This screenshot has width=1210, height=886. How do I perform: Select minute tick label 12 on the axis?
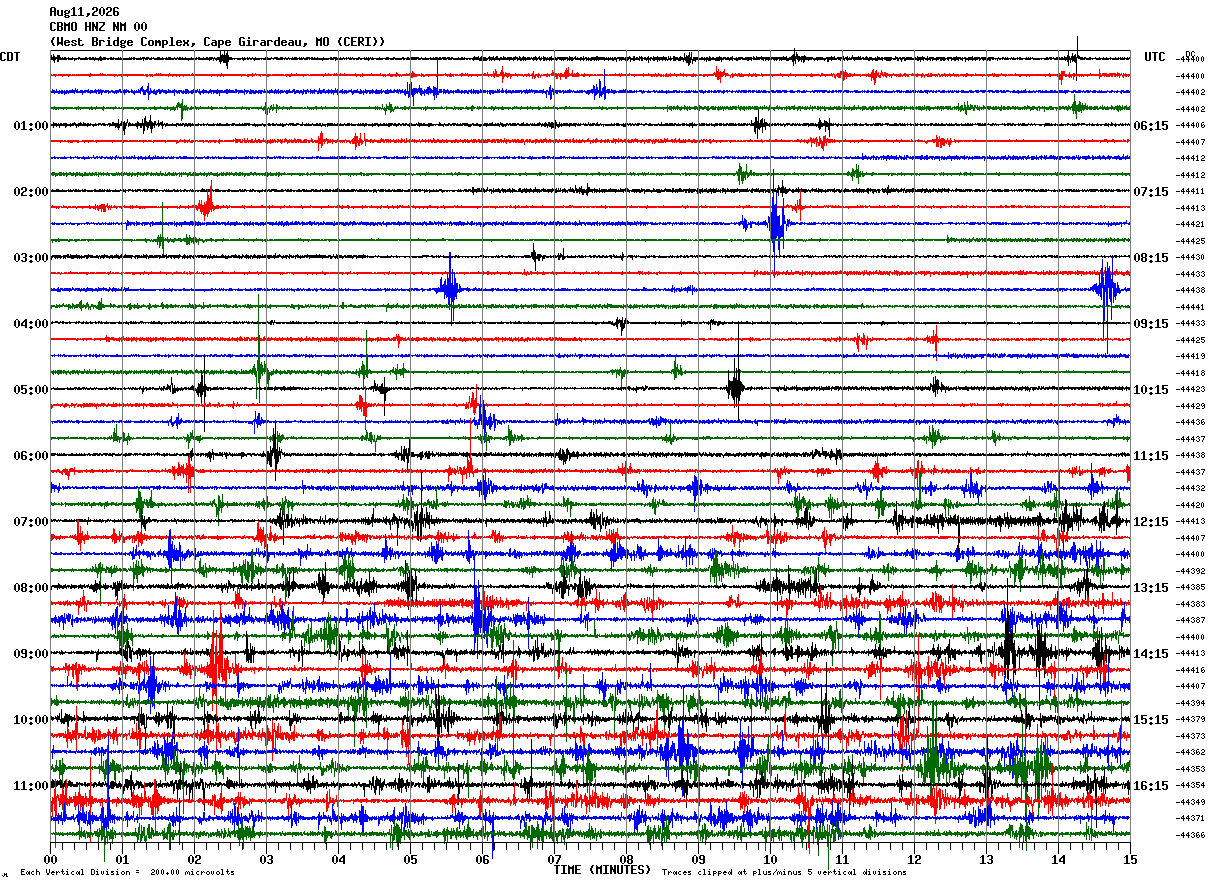tap(914, 860)
